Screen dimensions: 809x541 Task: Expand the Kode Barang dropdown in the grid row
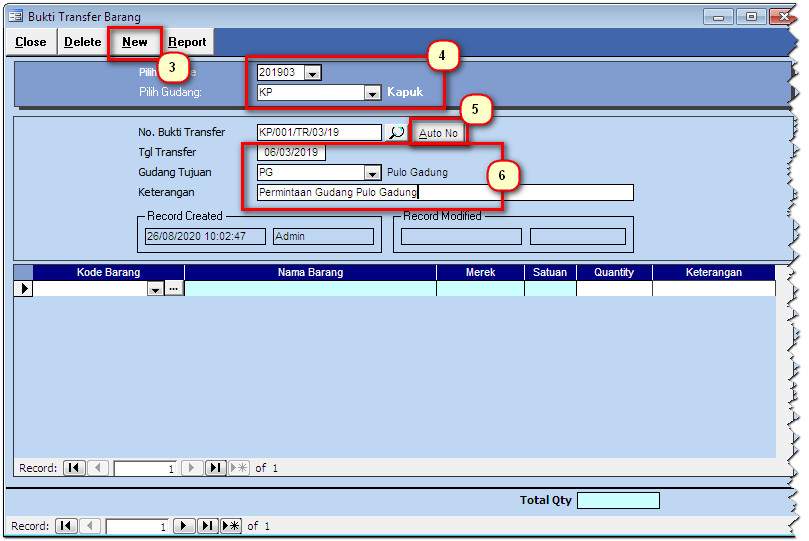[155, 289]
